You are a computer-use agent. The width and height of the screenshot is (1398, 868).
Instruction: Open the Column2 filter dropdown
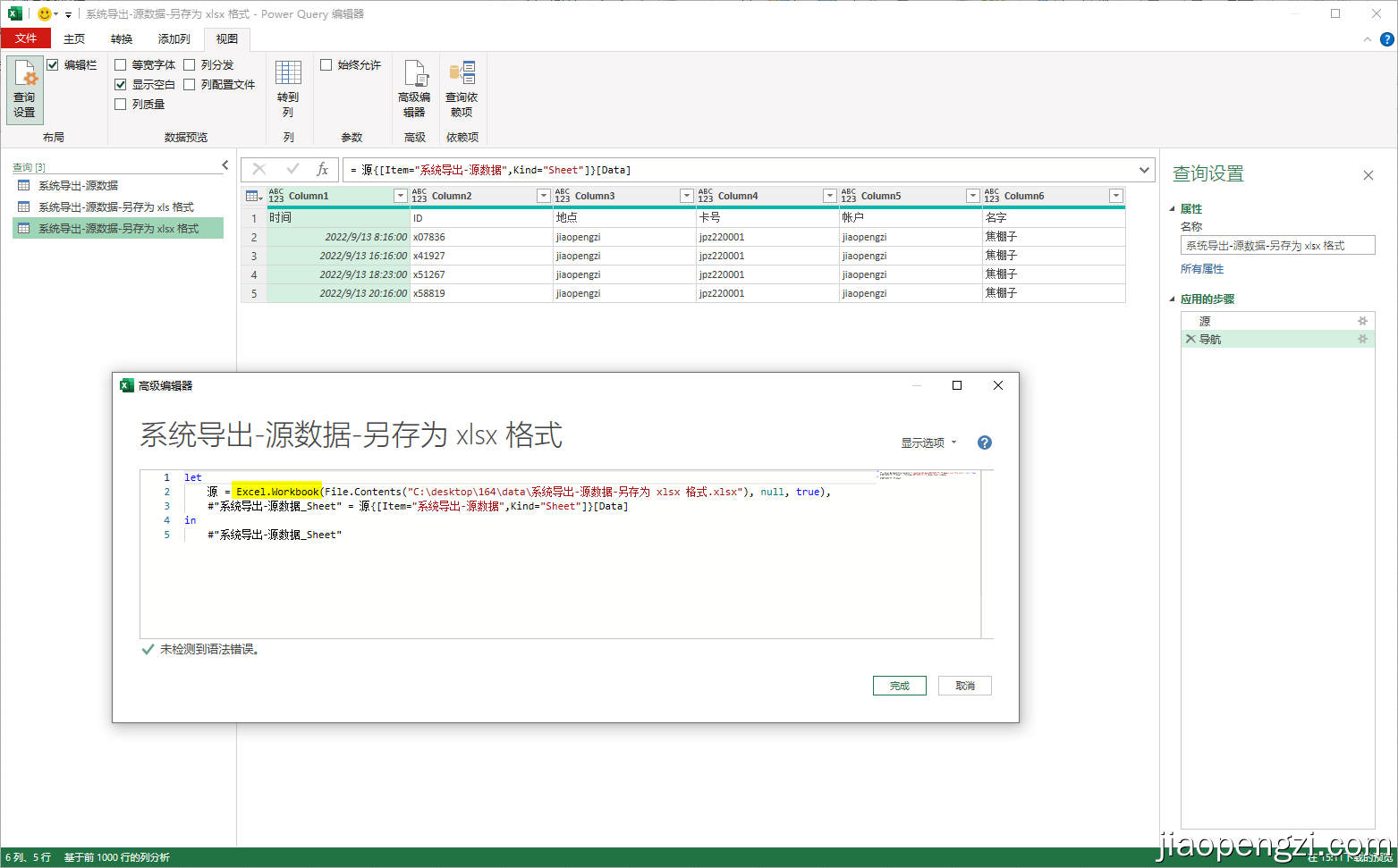[x=544, y=195]
